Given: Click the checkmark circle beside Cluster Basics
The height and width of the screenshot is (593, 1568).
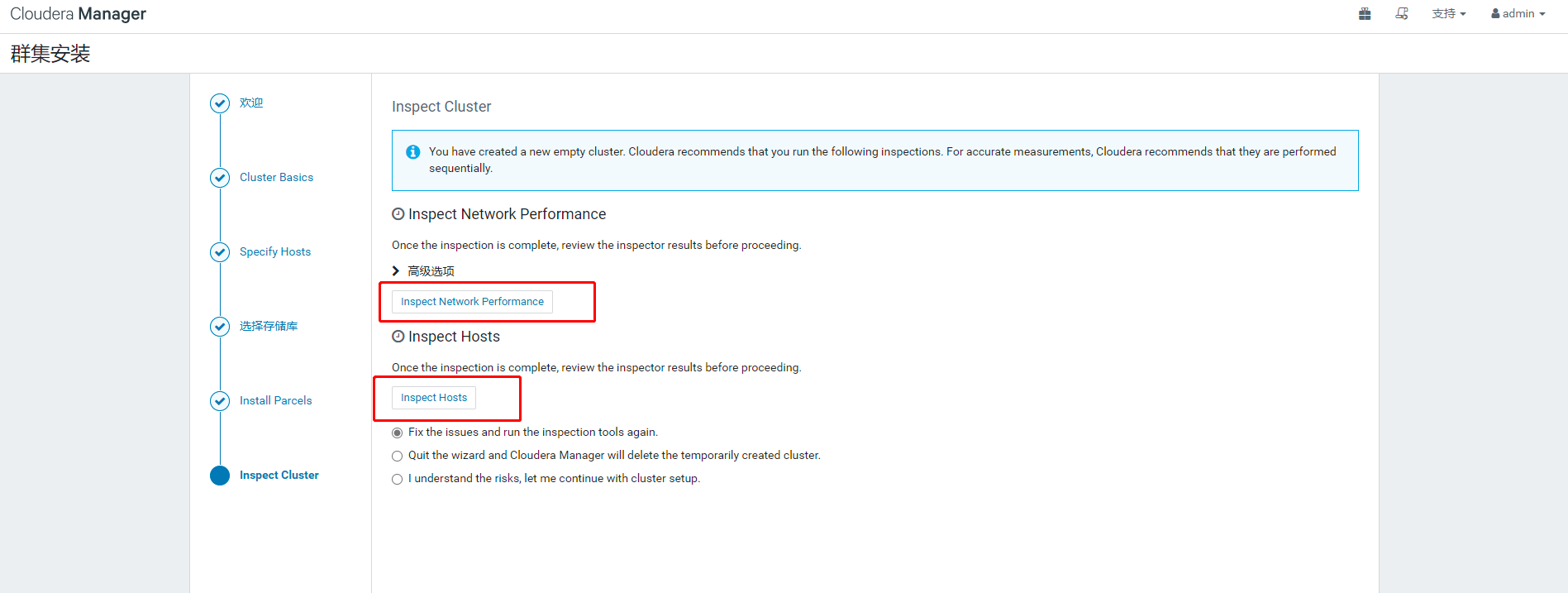Looking at the screenshot, I should point(220,178).
